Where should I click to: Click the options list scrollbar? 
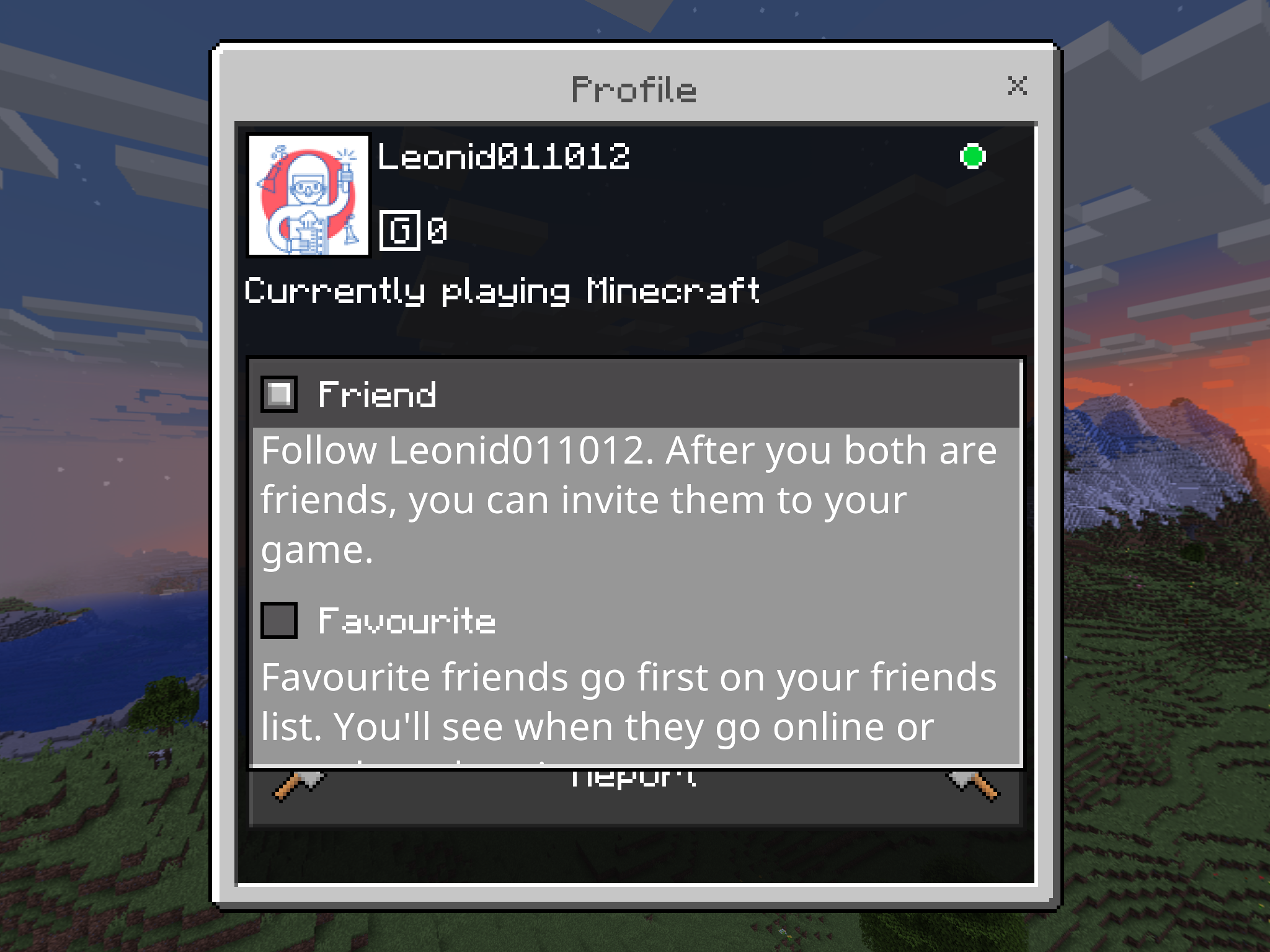click(x=1021, y=562)
